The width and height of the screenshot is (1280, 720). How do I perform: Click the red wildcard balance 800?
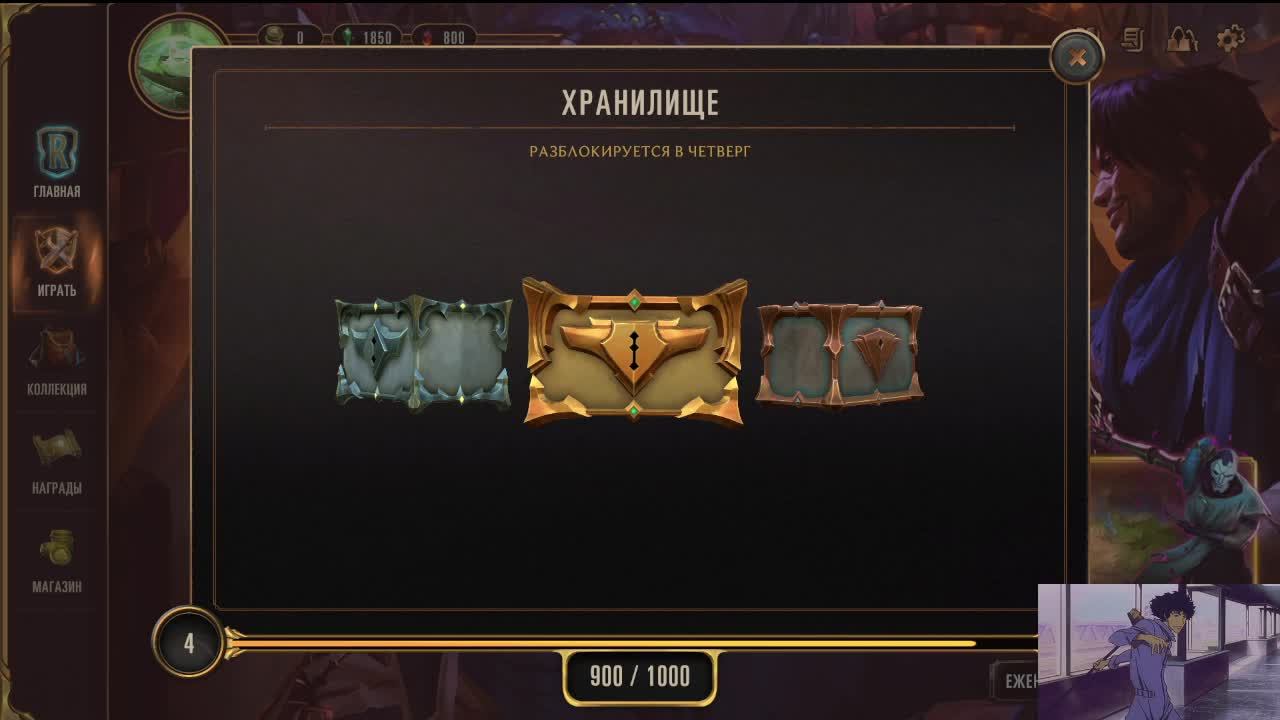point(446,37)
